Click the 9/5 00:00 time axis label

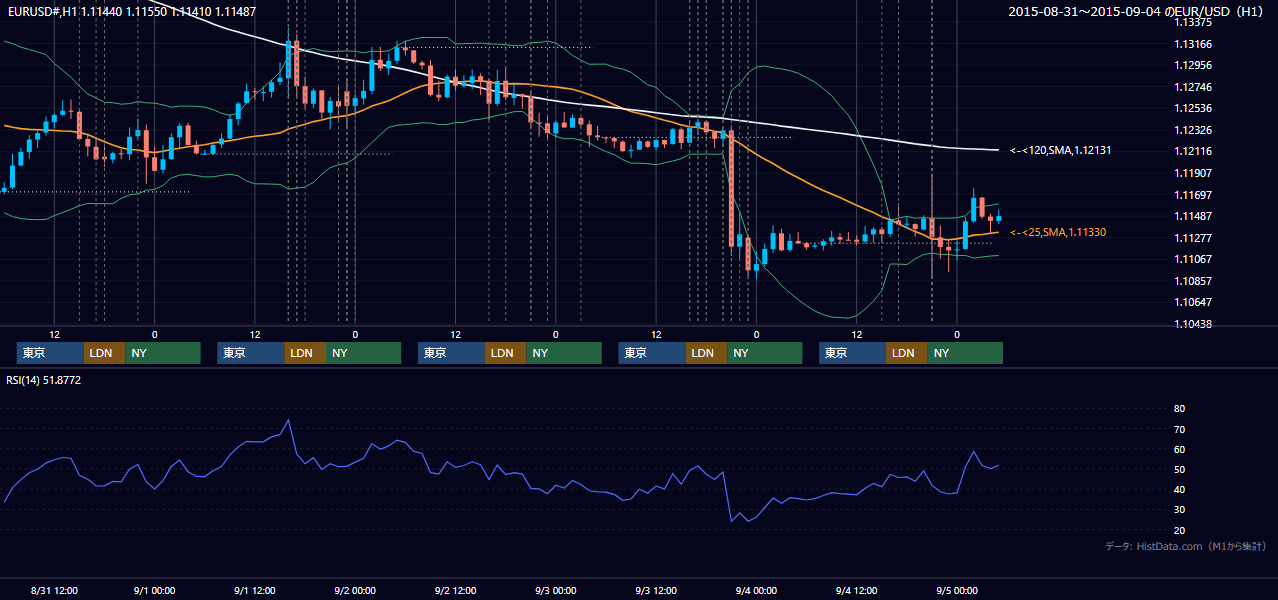957,590
